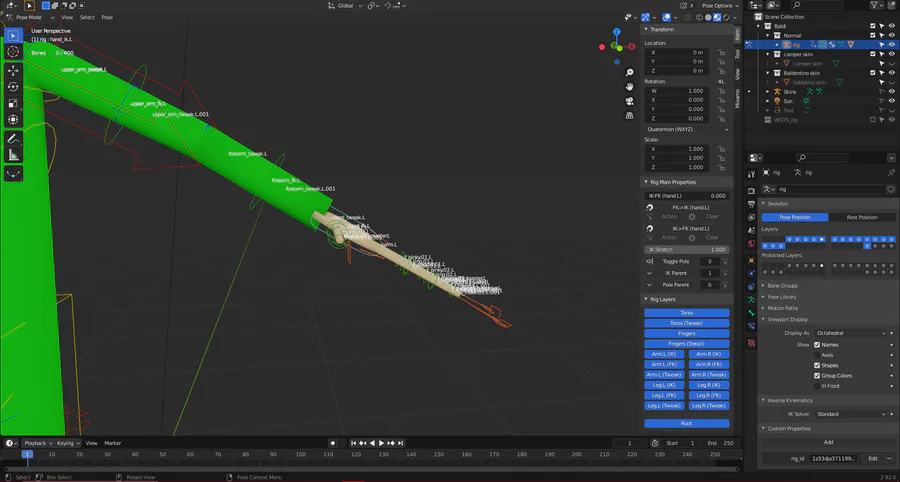
Task: Choose the Rotate tool
Action: pos(13,87)
